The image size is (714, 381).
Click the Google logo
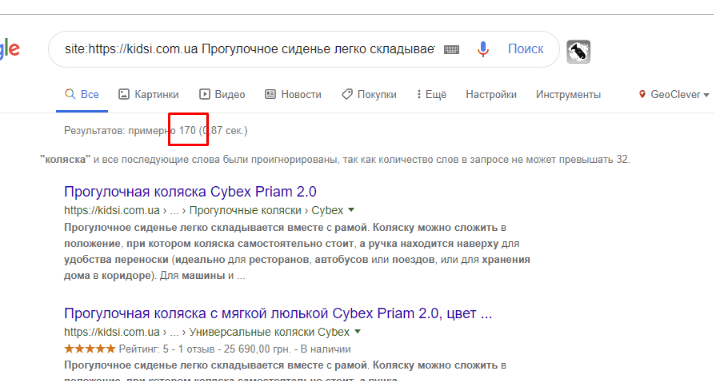[x=10, y=49]
